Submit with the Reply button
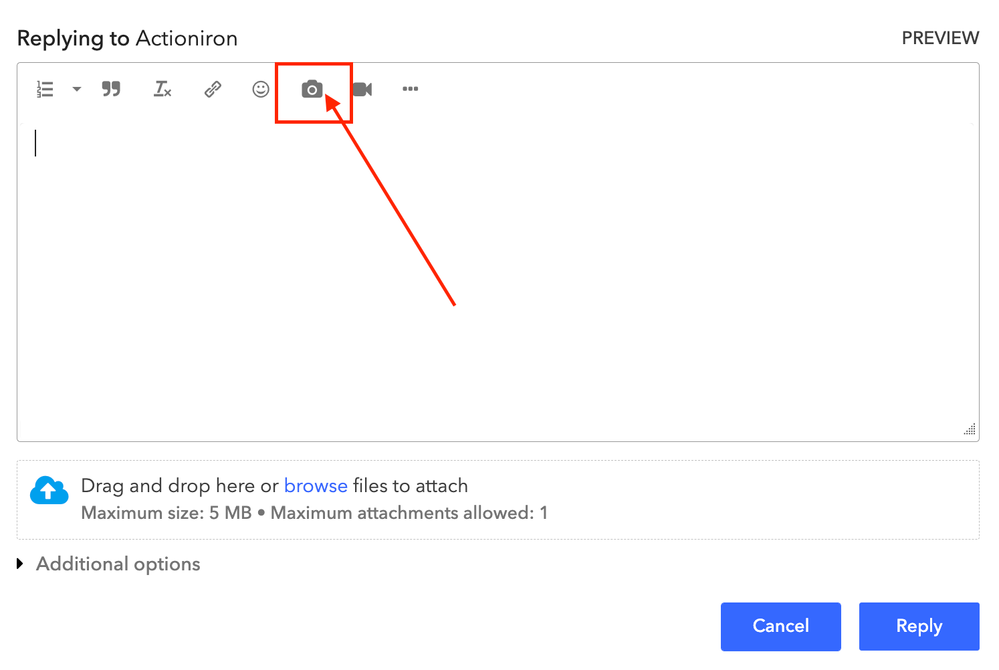 pyautogui.click(x=918, y=626)
